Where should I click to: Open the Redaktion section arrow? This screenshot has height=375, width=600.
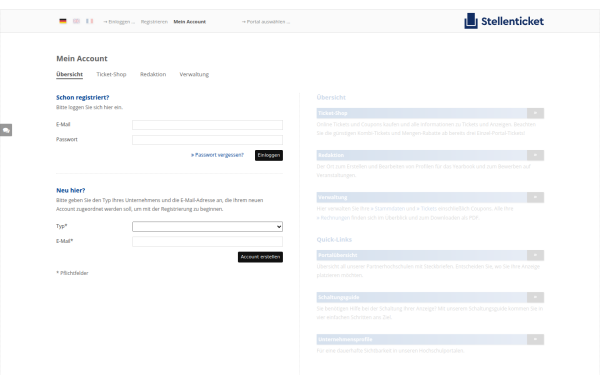[x=535, y=155]
